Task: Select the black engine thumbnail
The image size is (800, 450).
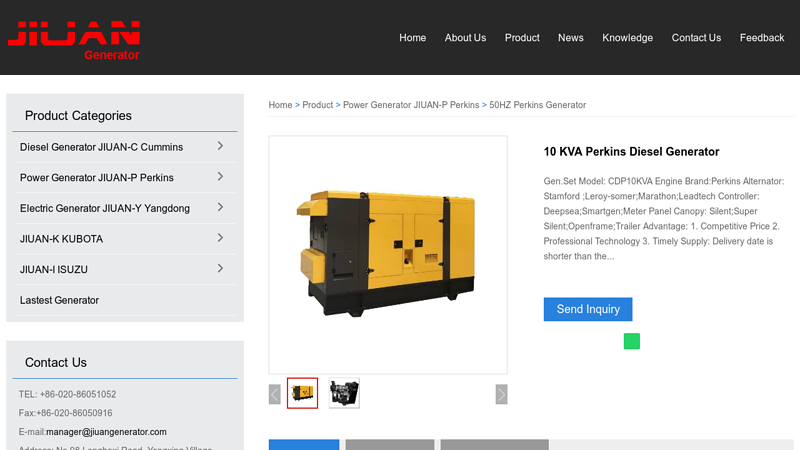Action: [x=344, y=393]
